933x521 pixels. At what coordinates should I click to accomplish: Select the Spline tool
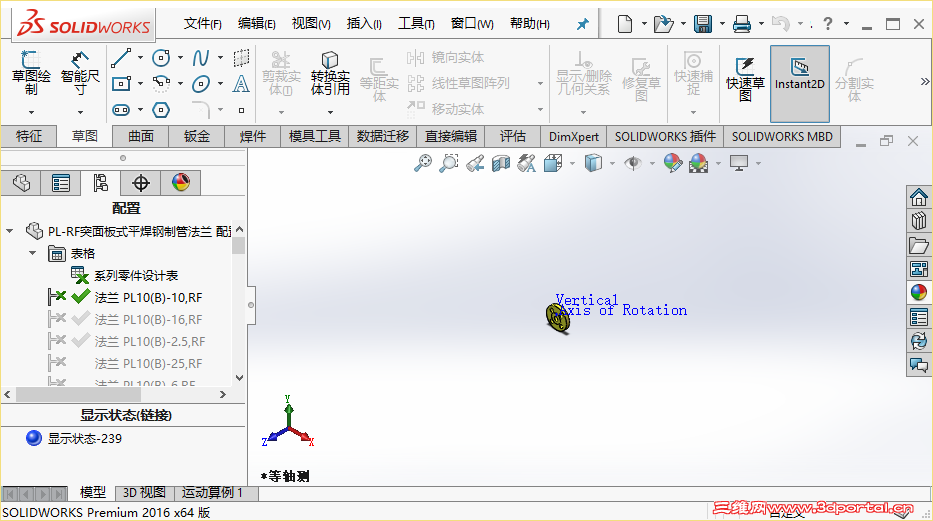[201, 58]
